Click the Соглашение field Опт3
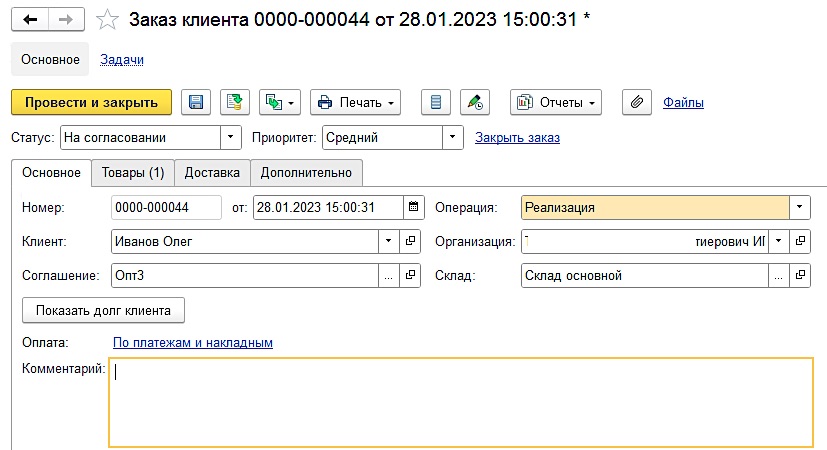This screenshot has width=827, height=450. click(245, 275)
